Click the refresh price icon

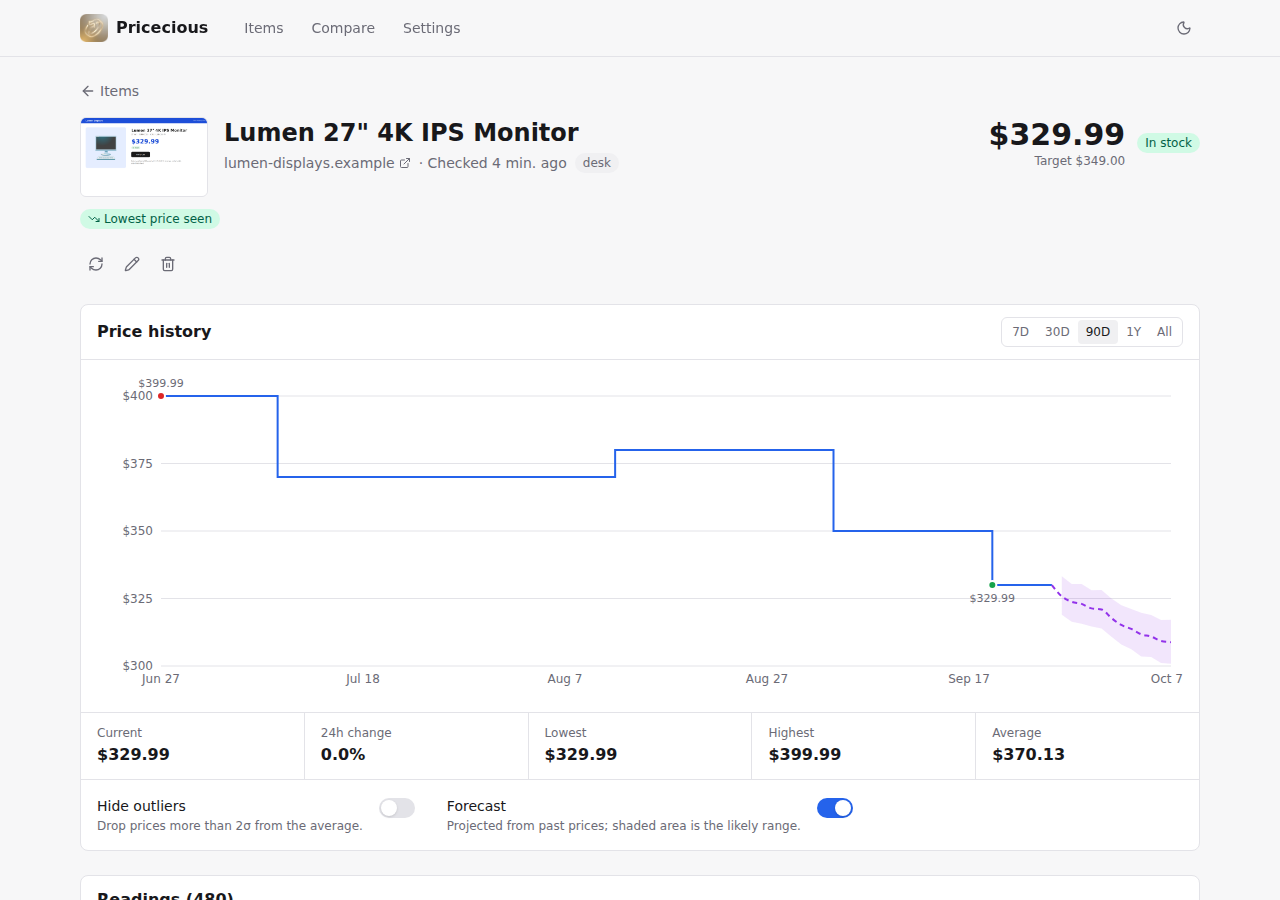[x=96, y=264]
